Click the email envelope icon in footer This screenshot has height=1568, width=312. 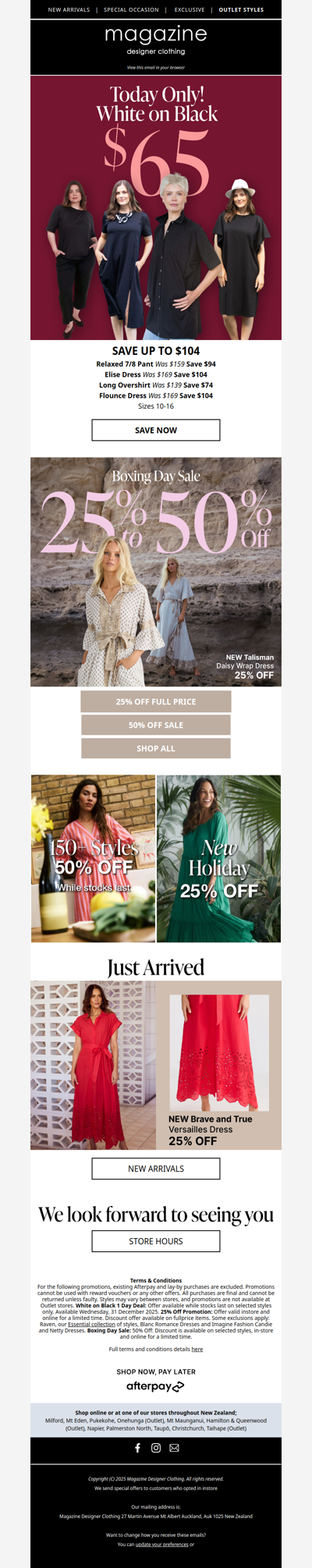click(174, 1448)
